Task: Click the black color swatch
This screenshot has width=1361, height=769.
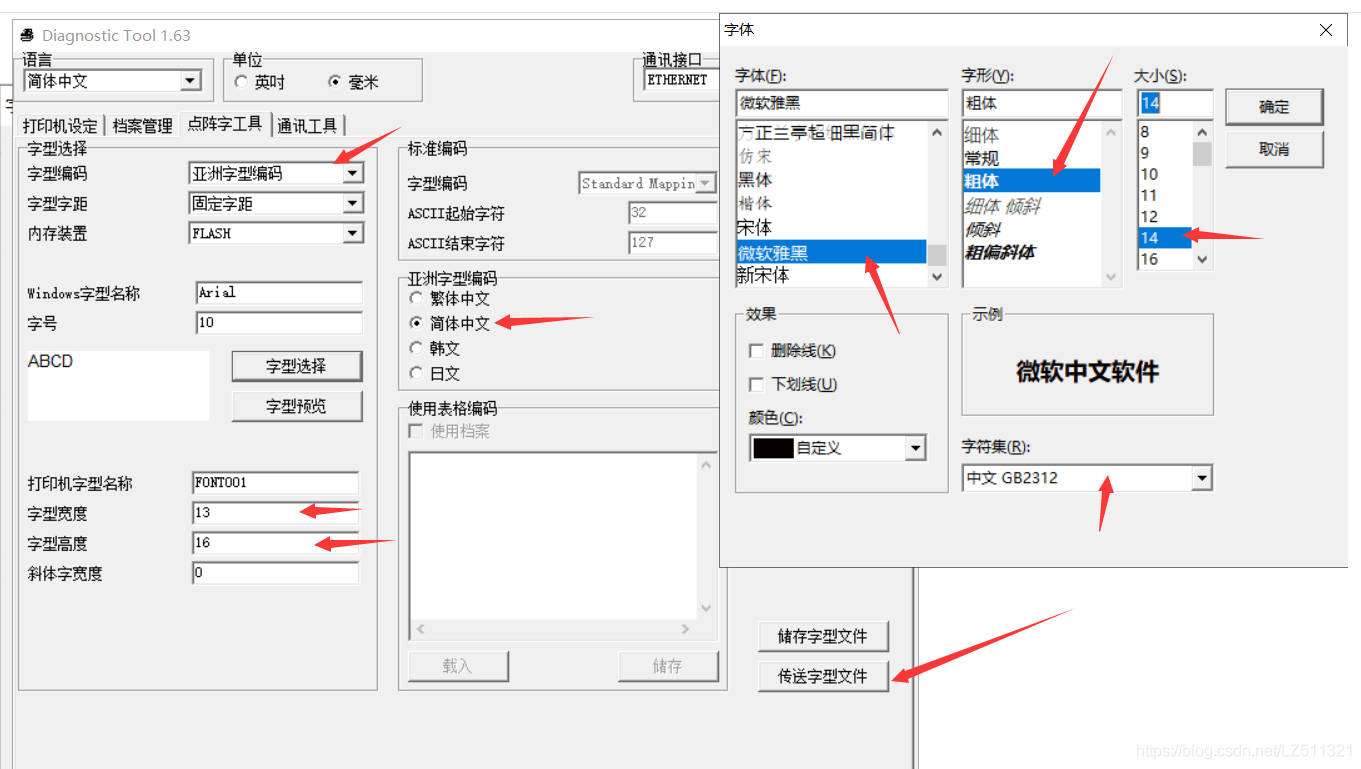Action: 773,448
